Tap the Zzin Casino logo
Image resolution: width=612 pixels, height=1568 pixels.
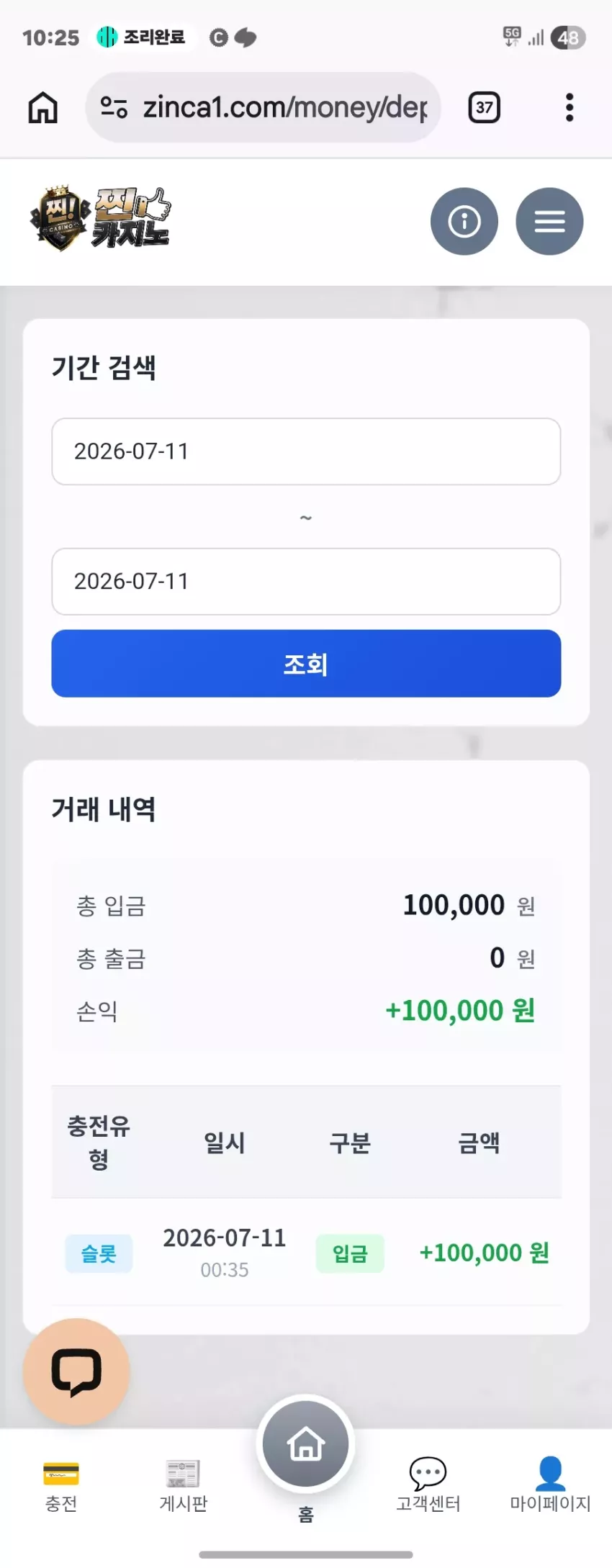[101, 219]
